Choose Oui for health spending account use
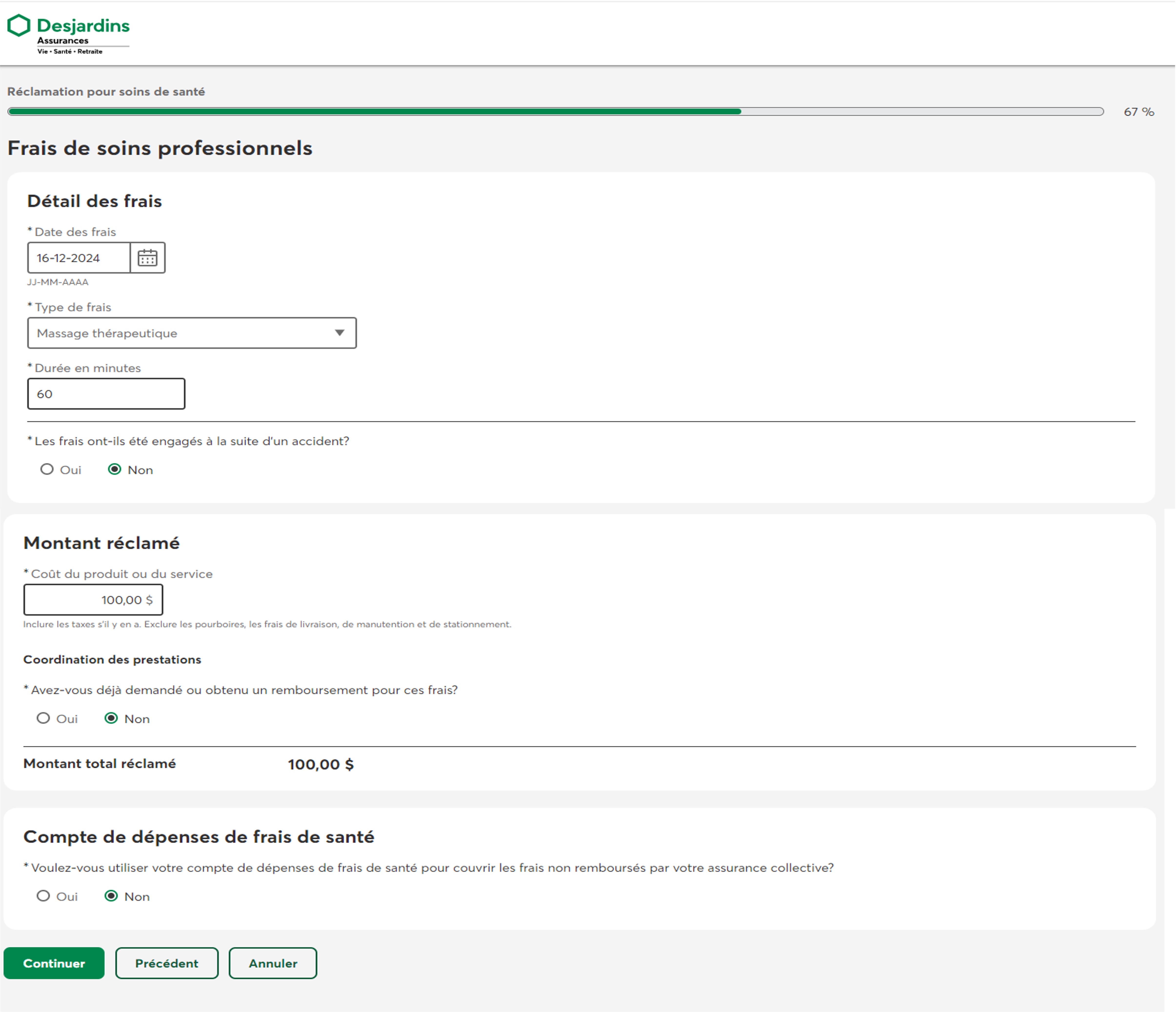Screen dimensions: 1176x1012 [x=43, y=896]
